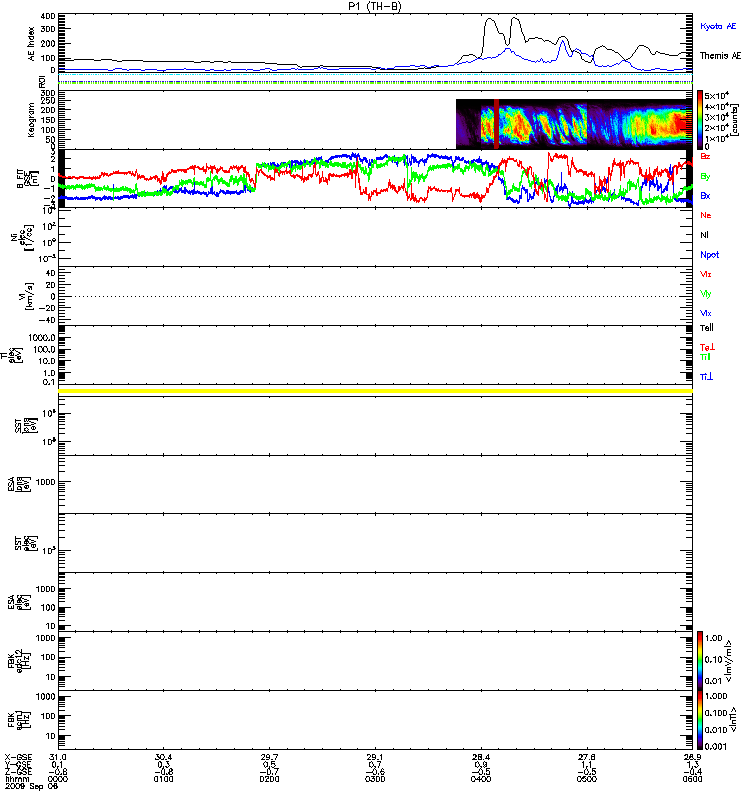Click the keogram counts color bar
The image size is (750, 800).
point(700,120)
